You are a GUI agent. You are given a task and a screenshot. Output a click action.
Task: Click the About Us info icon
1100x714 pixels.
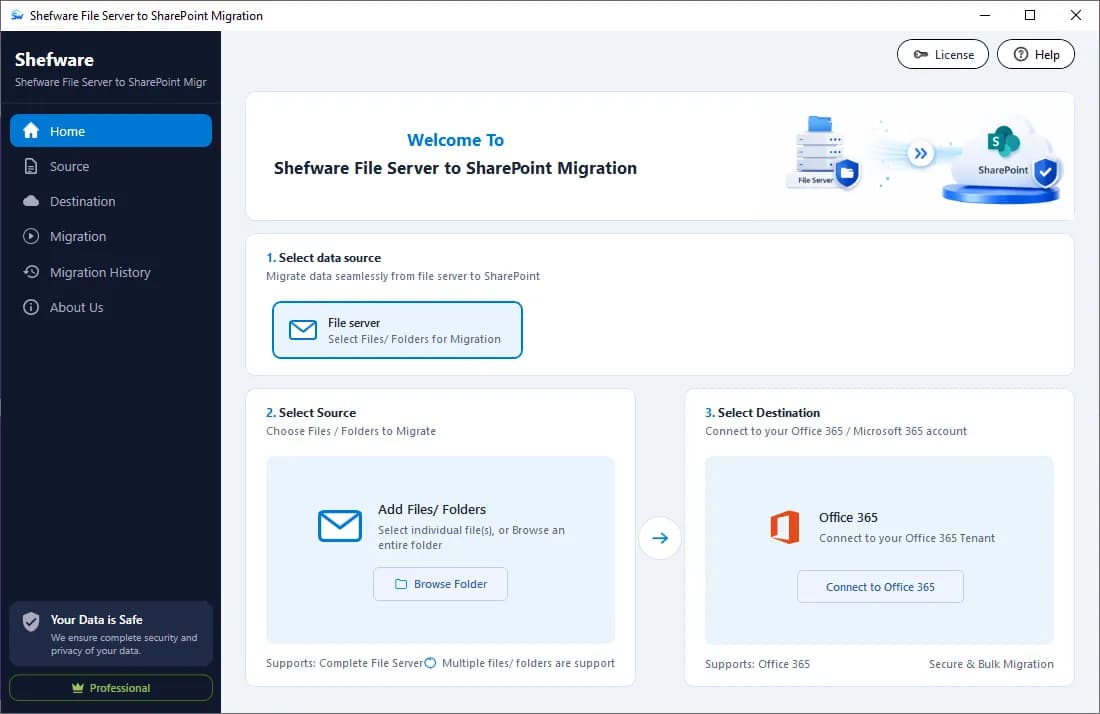[31, 307]
